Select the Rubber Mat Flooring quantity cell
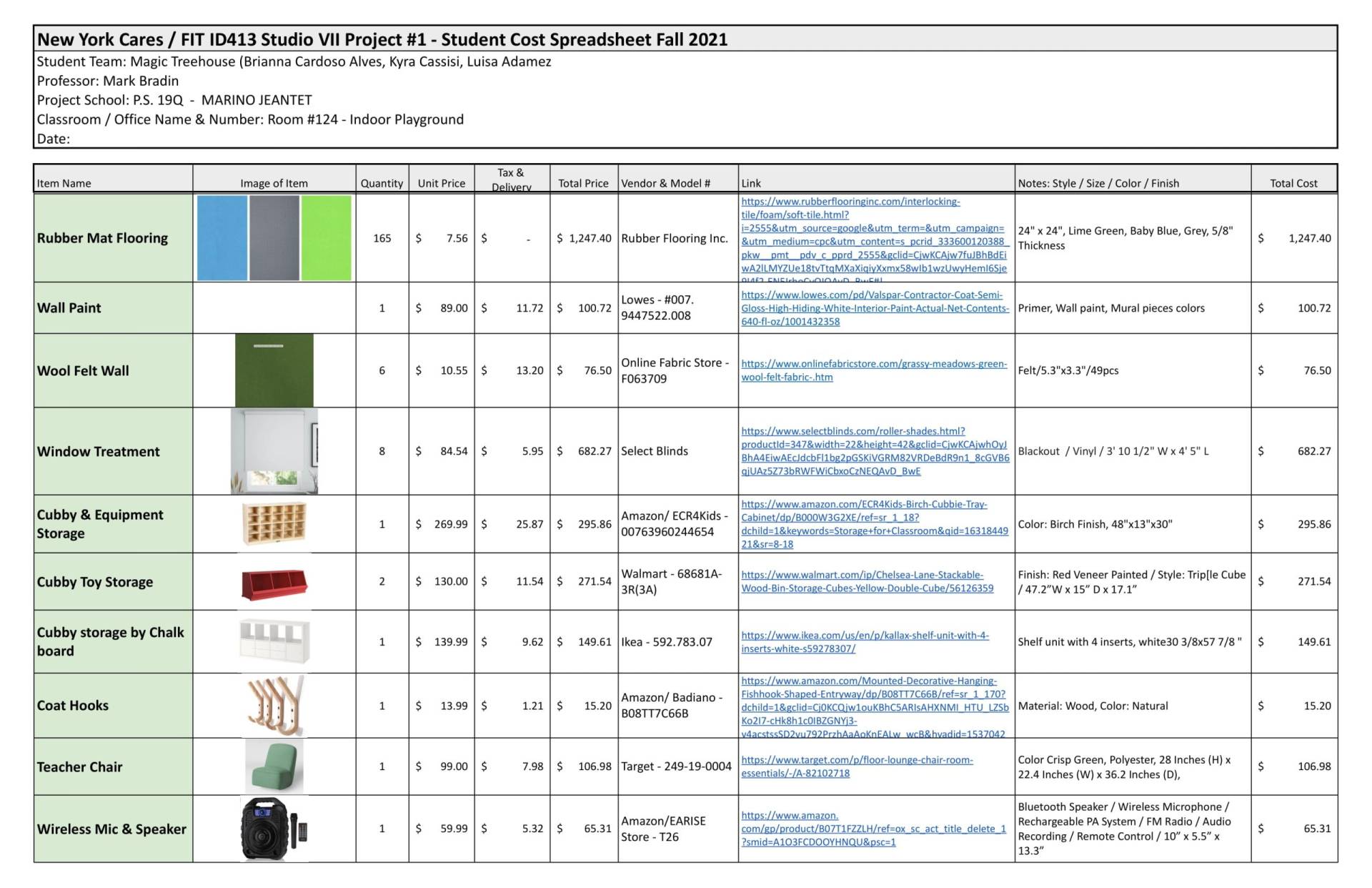 pos(382,238)
